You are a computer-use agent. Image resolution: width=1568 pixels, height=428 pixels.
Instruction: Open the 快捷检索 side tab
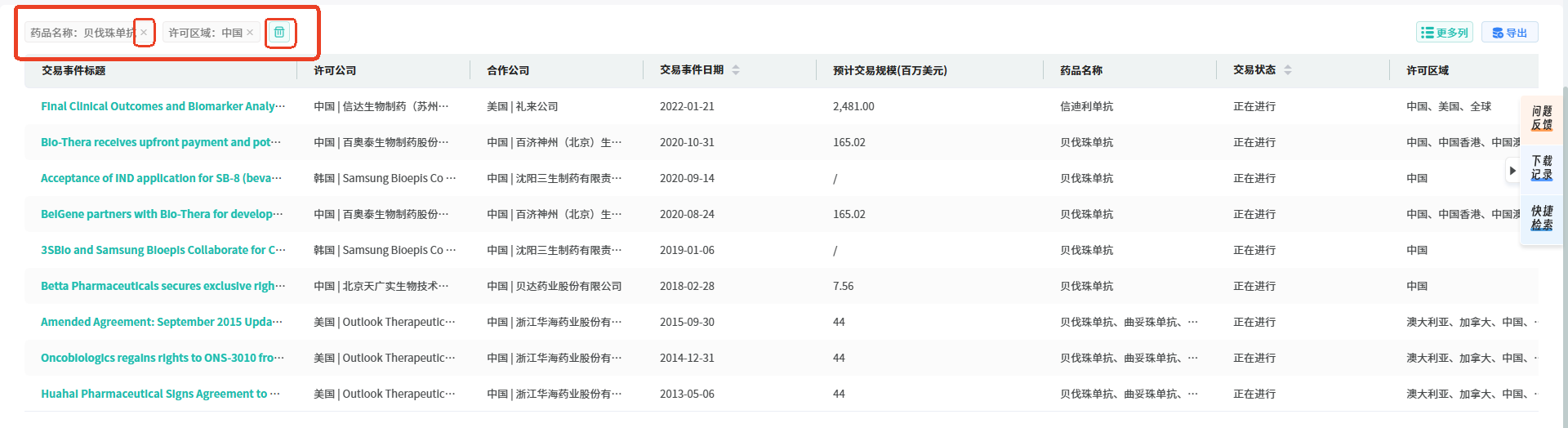1542,218
